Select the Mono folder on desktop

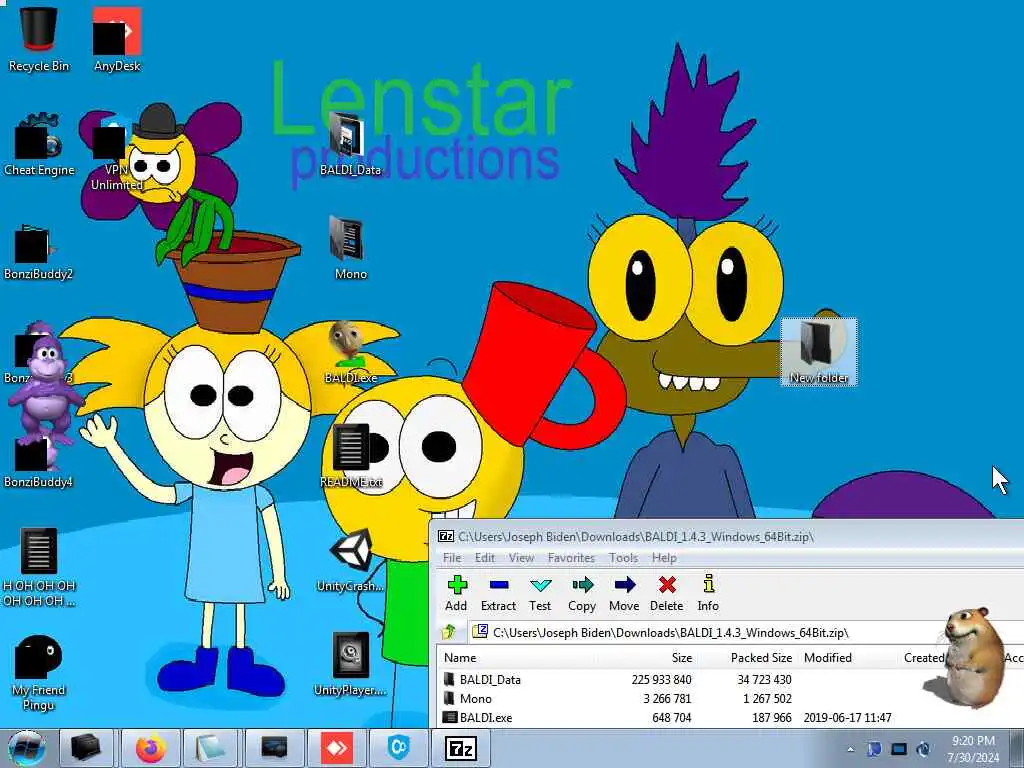pos(350,248)
